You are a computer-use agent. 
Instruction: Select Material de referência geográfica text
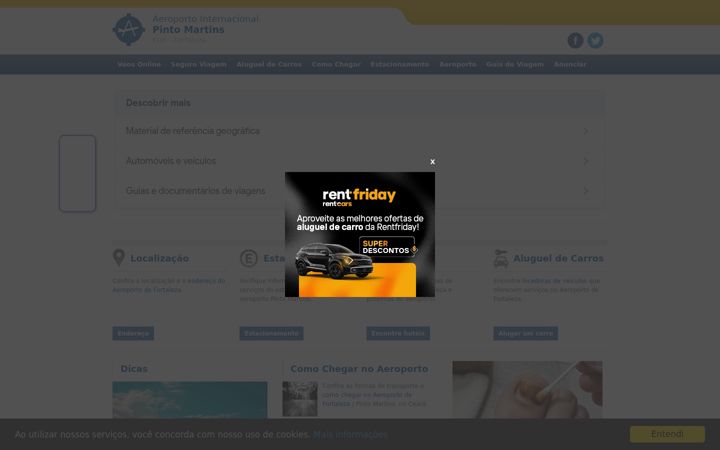click(x=193, y=131)
